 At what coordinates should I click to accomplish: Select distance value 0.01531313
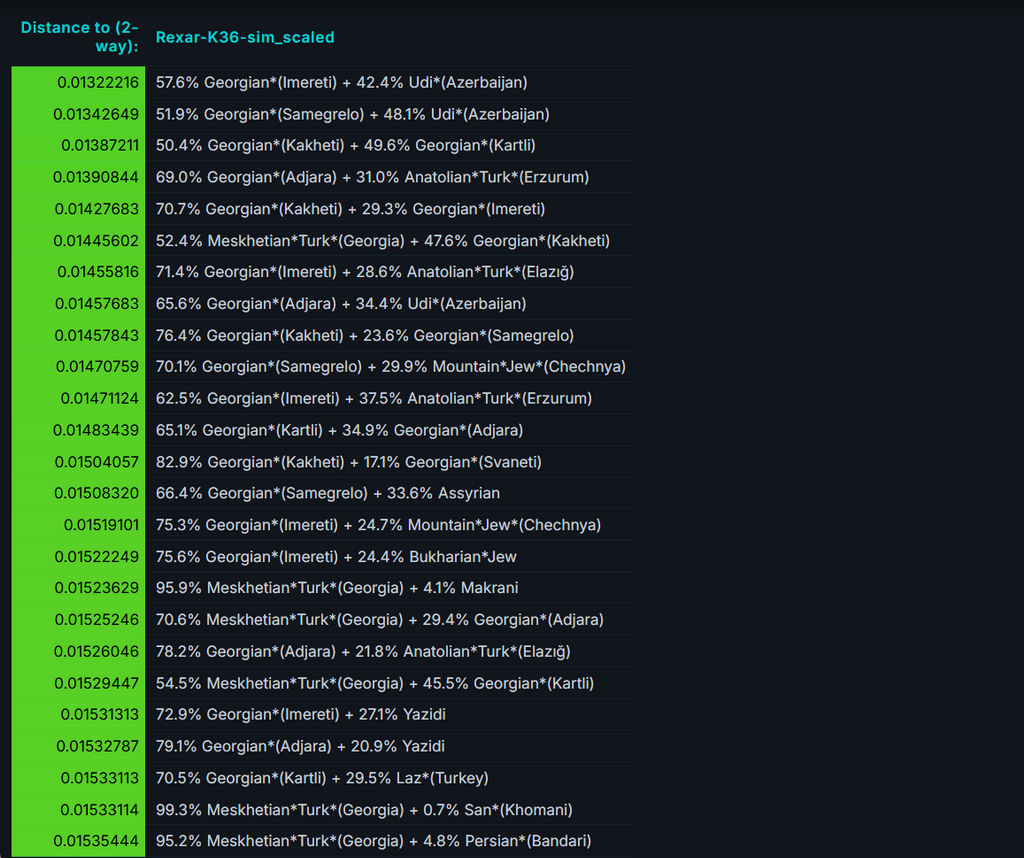point(99,715)
